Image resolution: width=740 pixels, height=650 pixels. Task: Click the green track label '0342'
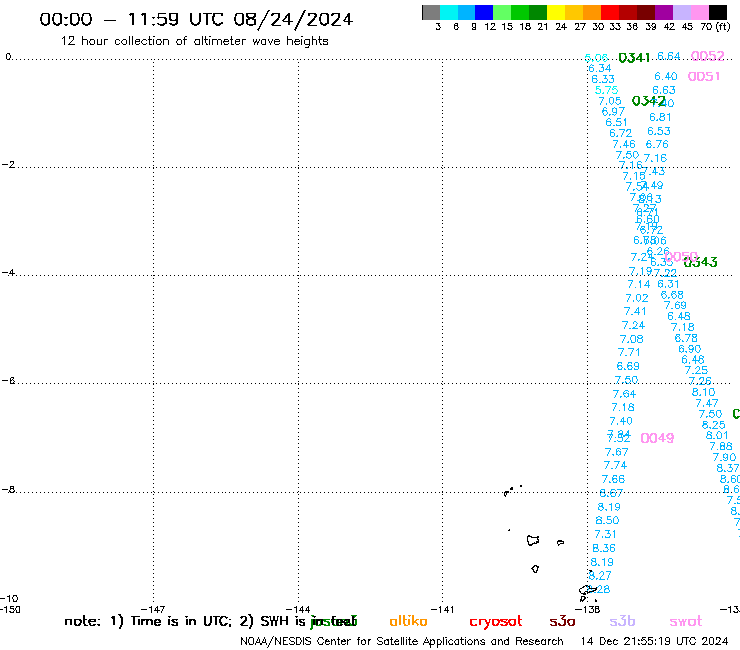[648, 101]
